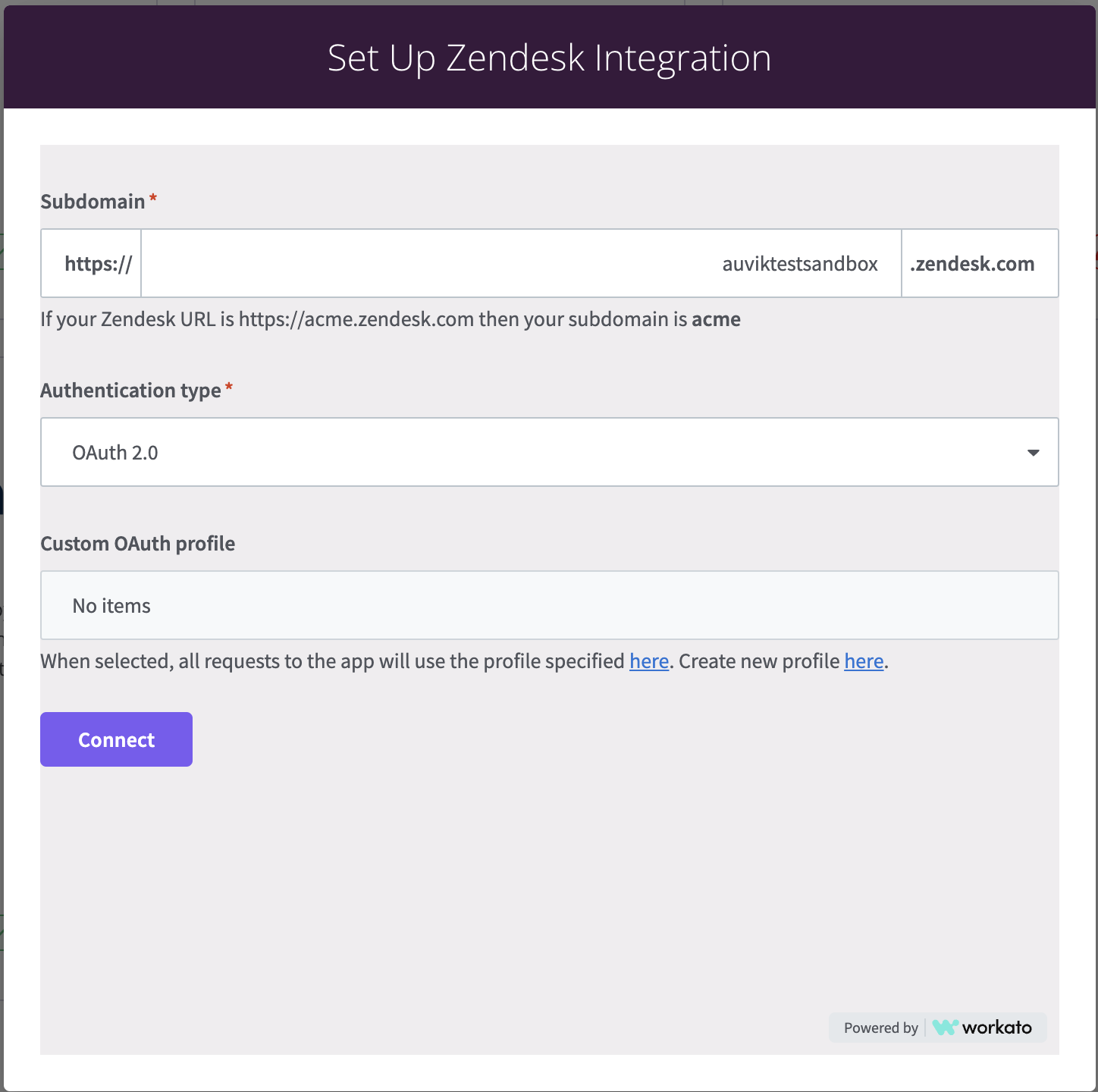The image size is (1098, 1092).
Task: Click the Subdomain field label
Action: pos(93,202)
